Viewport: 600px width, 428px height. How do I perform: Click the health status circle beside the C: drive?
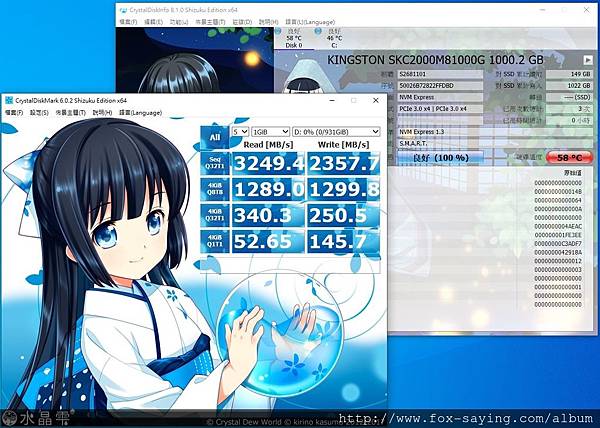318,31
